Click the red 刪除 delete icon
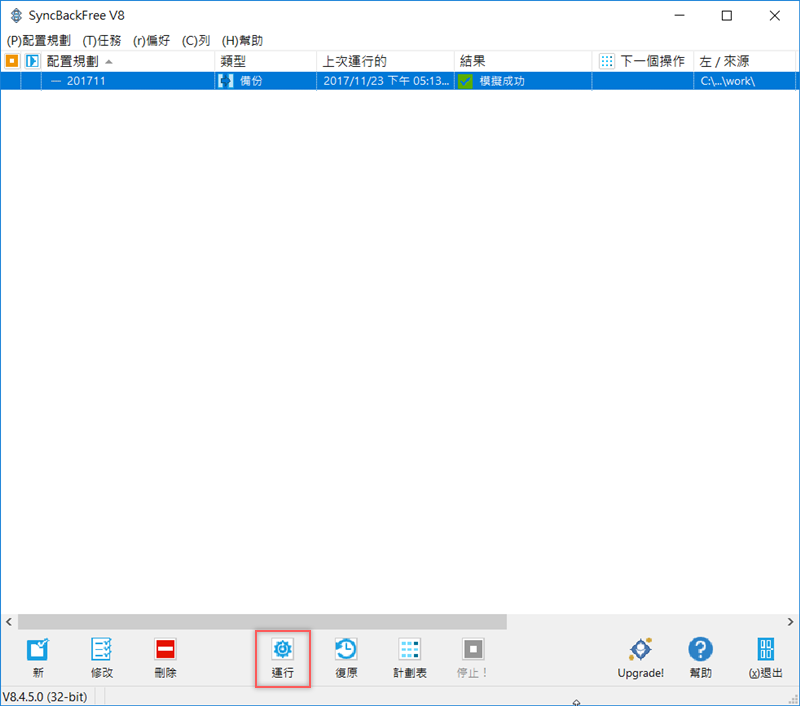 tap(165, 649)
